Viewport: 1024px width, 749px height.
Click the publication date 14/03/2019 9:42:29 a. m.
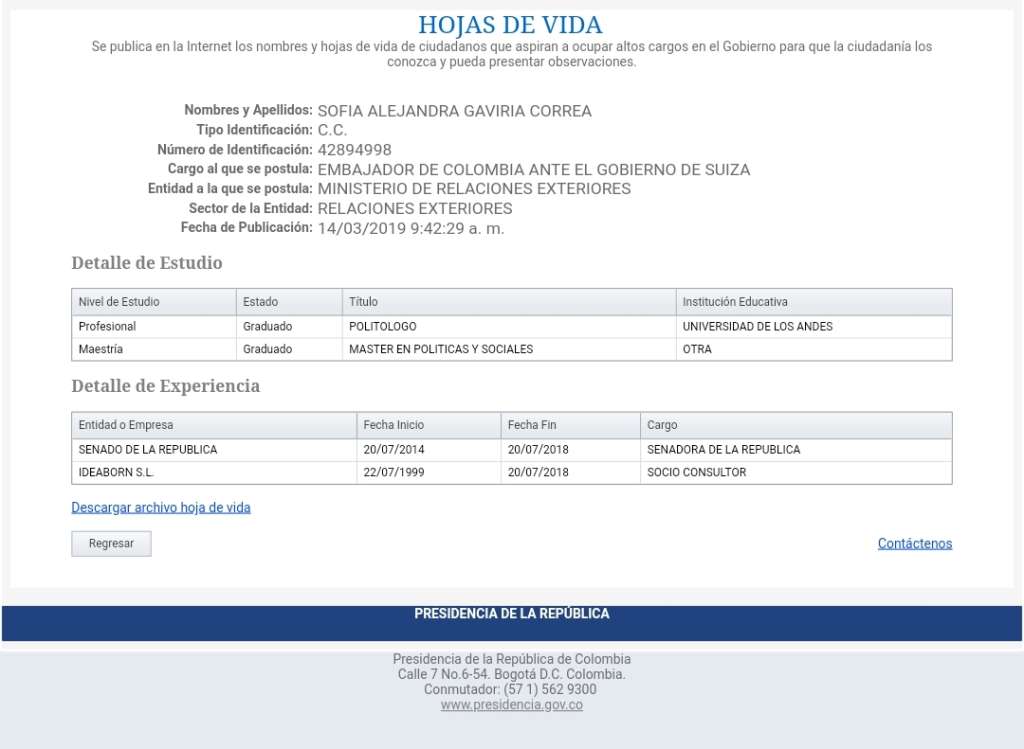411,229
